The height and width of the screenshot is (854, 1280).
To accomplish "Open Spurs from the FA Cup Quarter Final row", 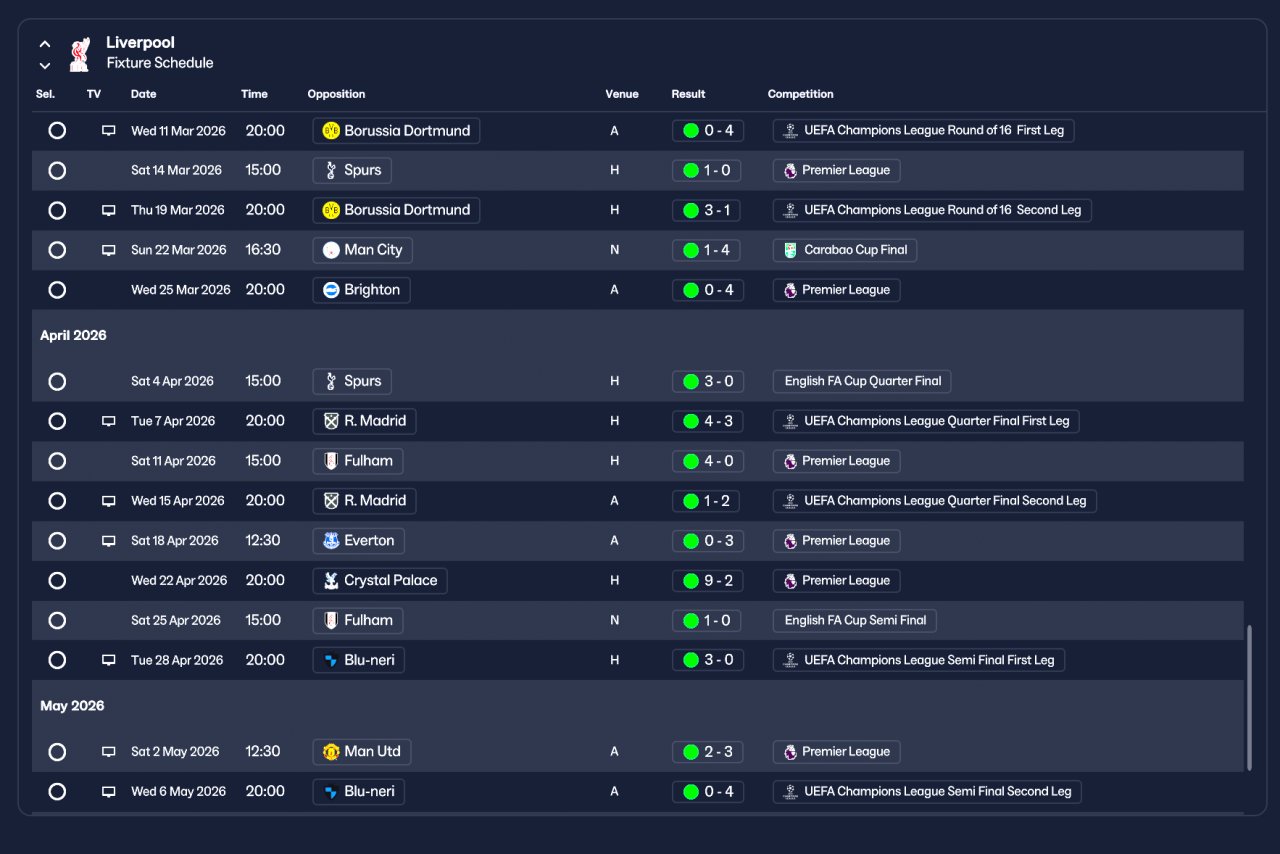I will [x=352, y=382].
